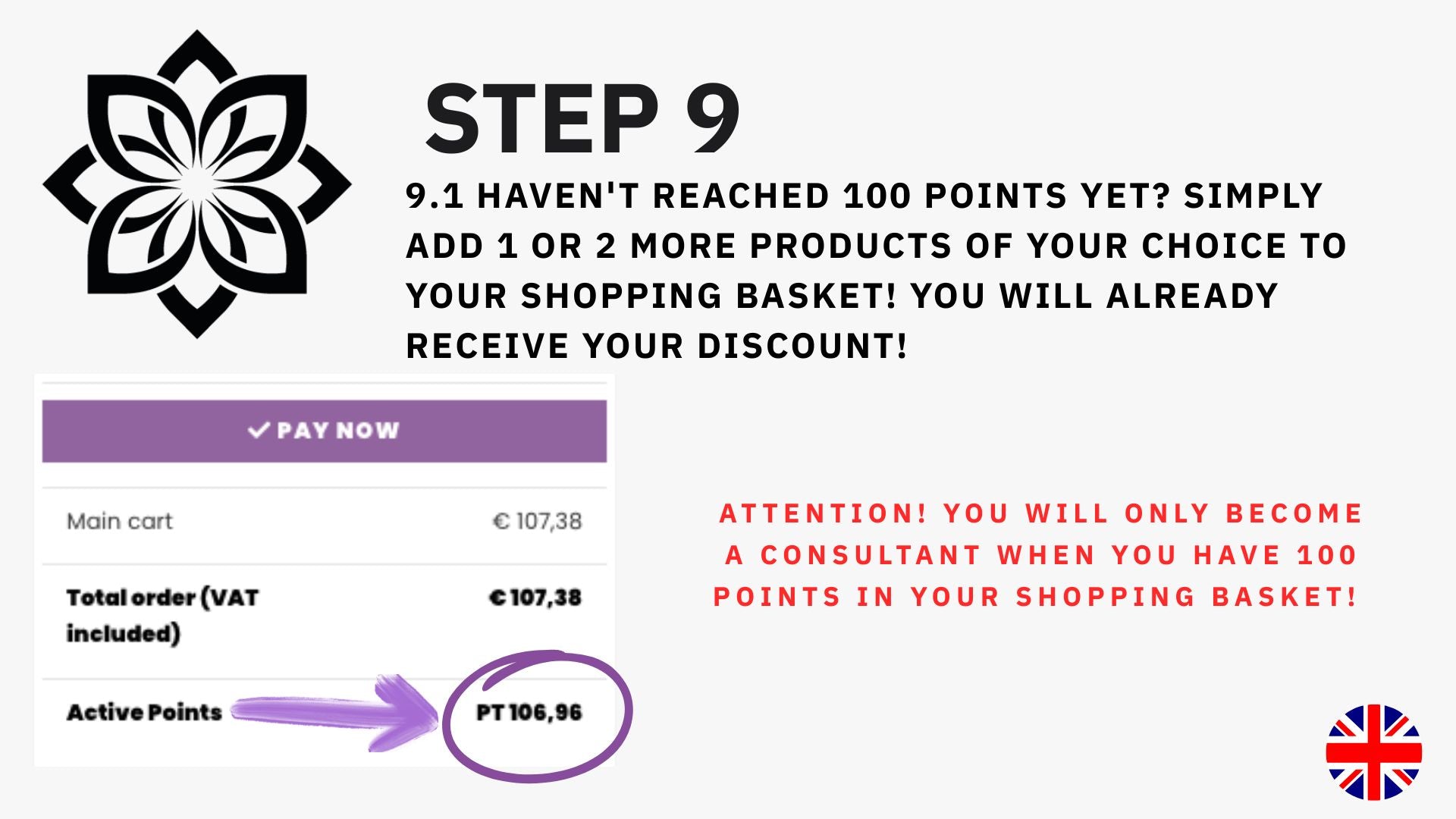Click the red line starting "A CONSULTANT"
Screen dimensions: 1456x819
[x=1040, y=555]
